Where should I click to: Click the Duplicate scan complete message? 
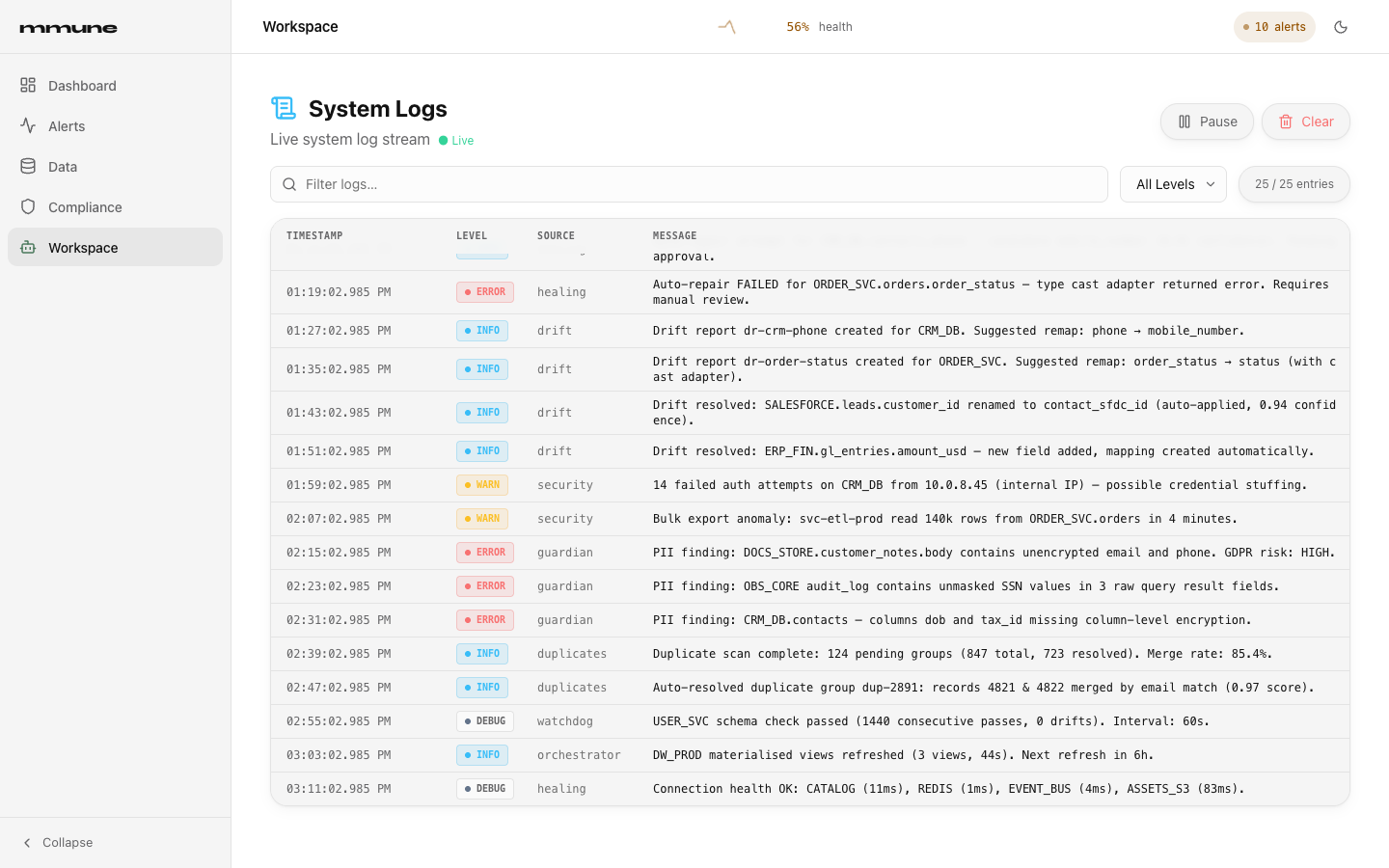pyautogui.click(x=963, y=654)
